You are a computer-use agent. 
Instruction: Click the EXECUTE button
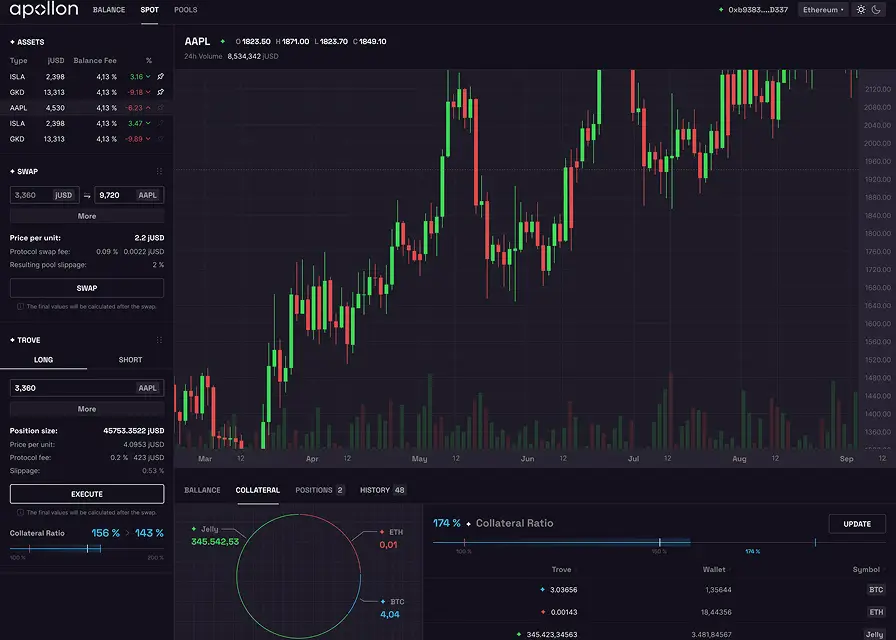coord(87,494)
